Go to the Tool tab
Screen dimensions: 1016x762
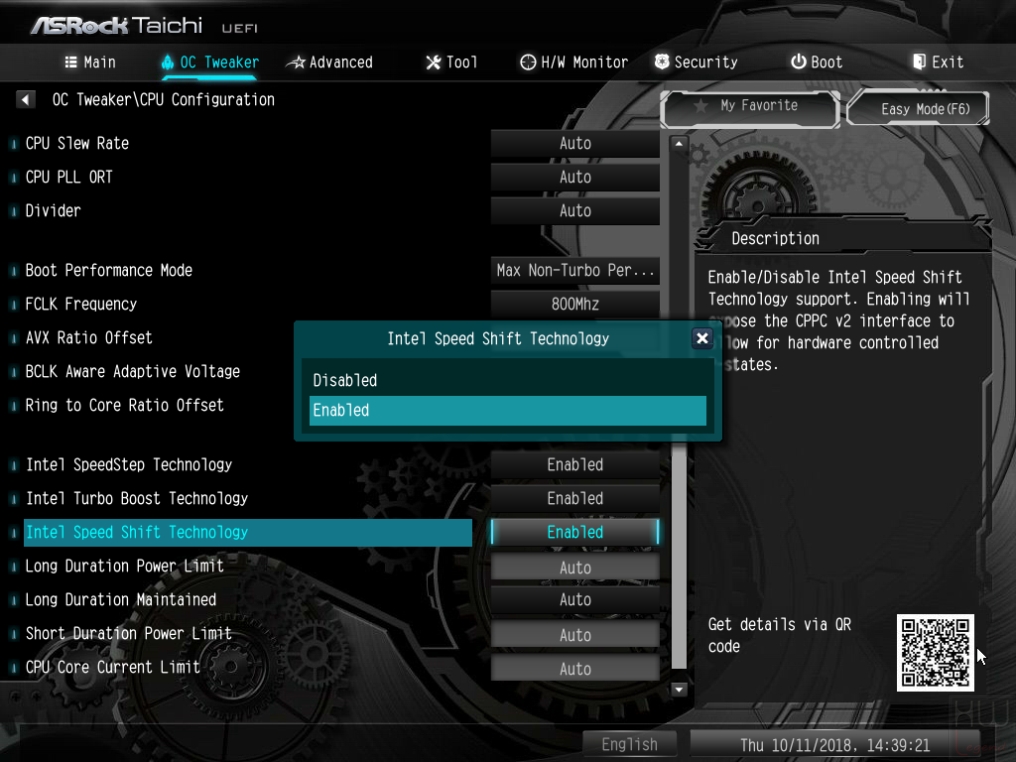(x=452, y=62)
